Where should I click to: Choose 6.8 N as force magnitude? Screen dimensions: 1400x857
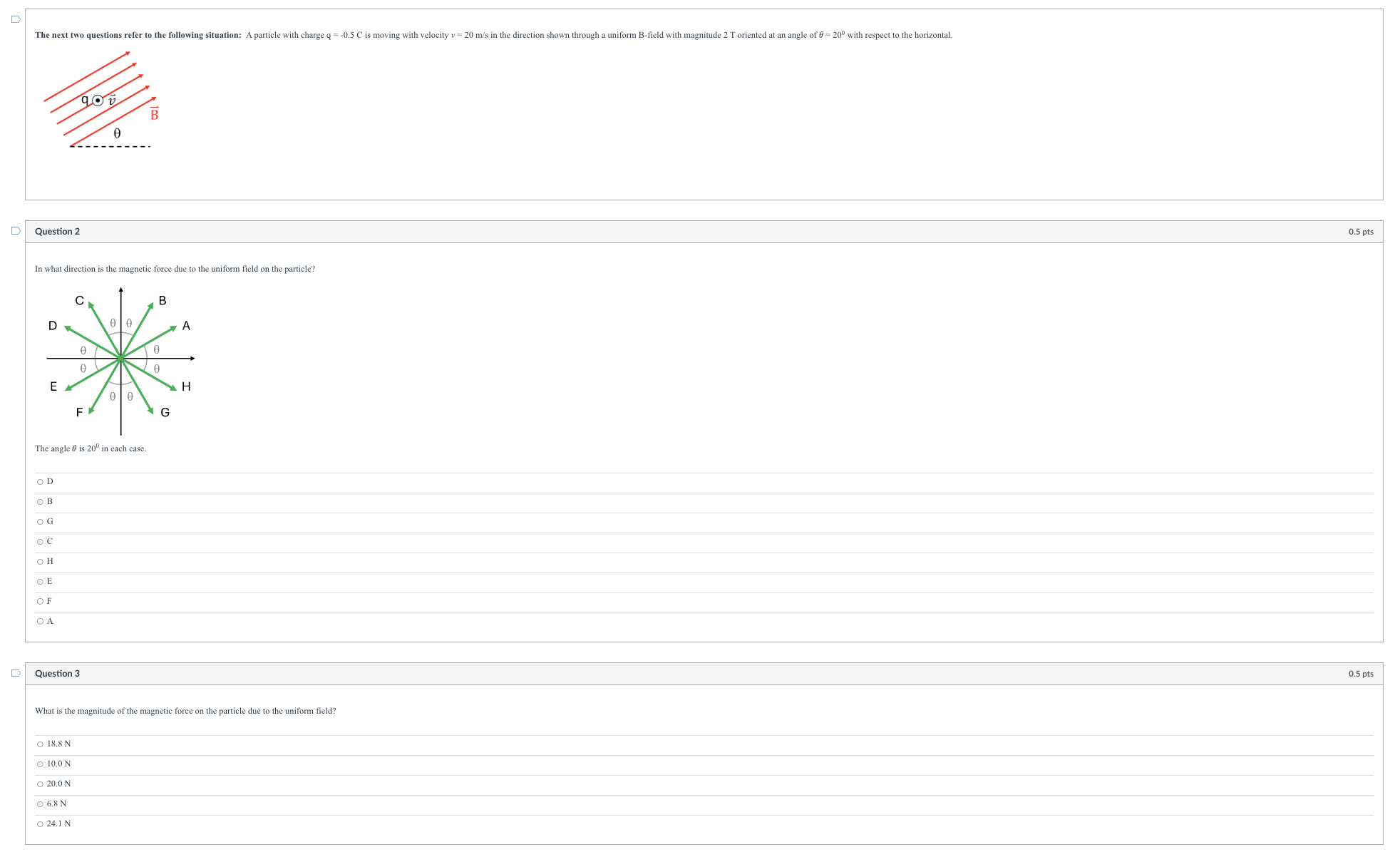tap(40, 804)
